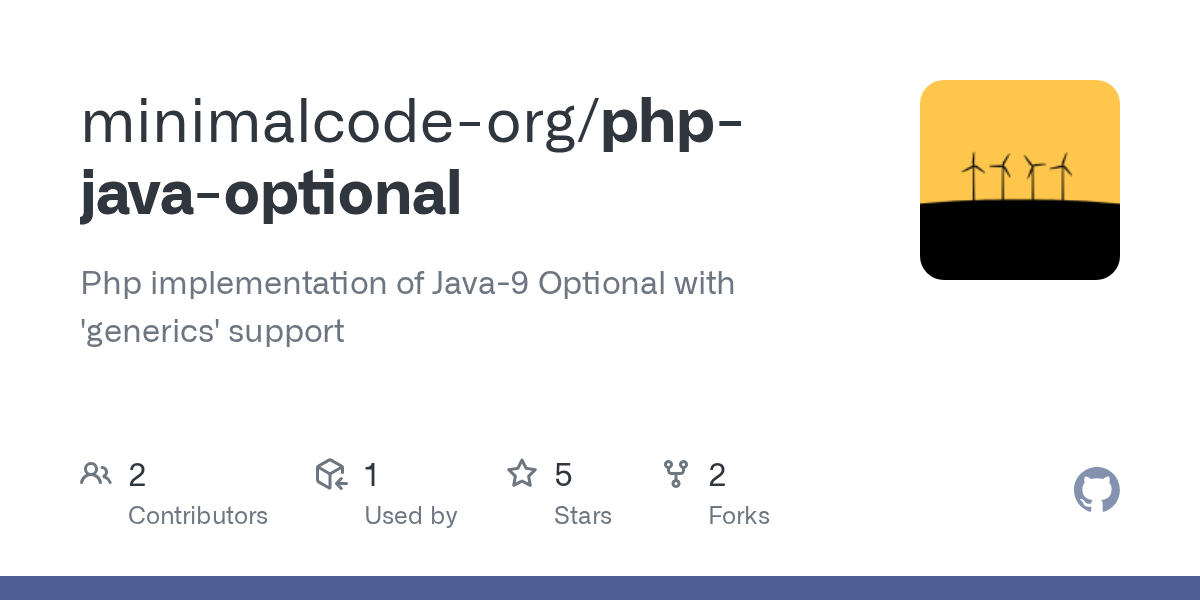The width and height of the screenshot is (1200, 600).
Task: Open the windmill repository avatar image
Action: coord(1020,180)
